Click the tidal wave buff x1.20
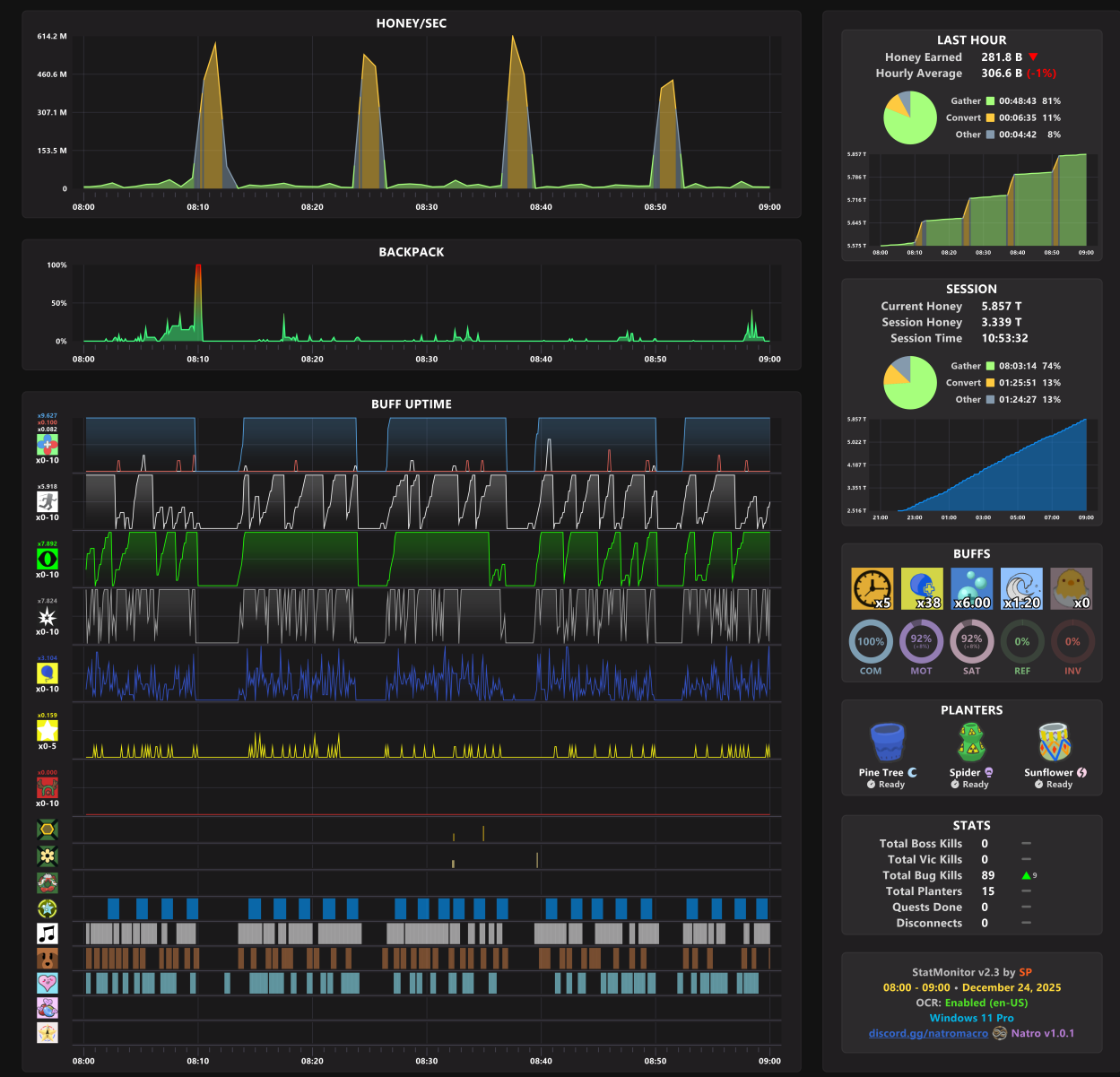The image size is (1120, 1077). [1021, 589]
